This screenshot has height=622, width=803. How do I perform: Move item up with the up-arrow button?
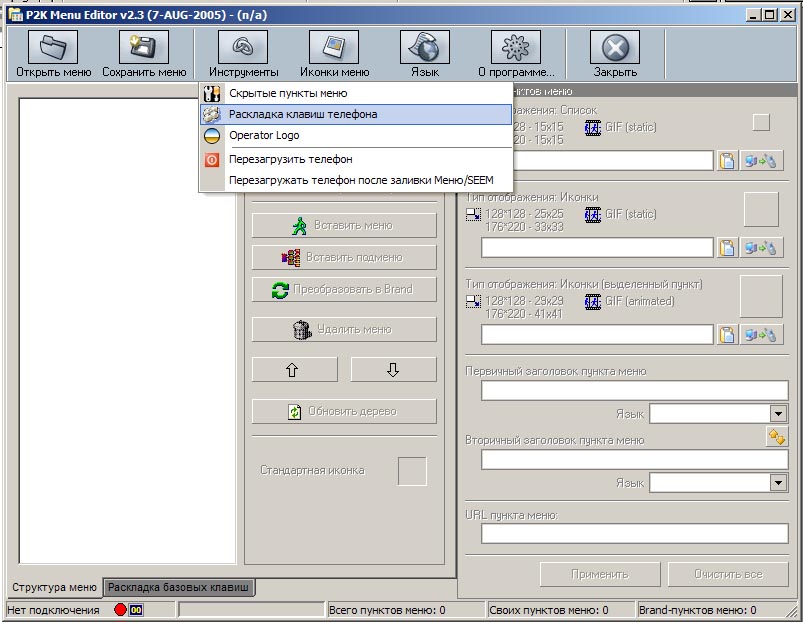294,369
